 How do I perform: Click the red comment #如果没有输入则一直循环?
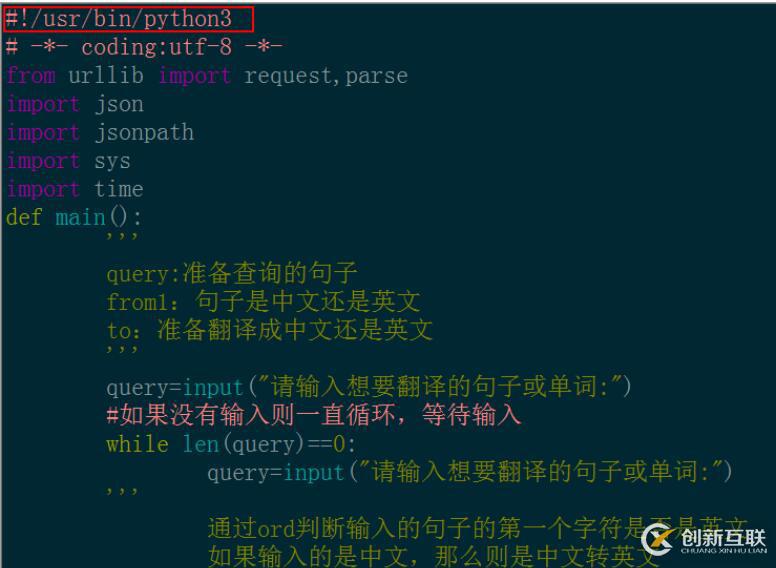point(314,415)
